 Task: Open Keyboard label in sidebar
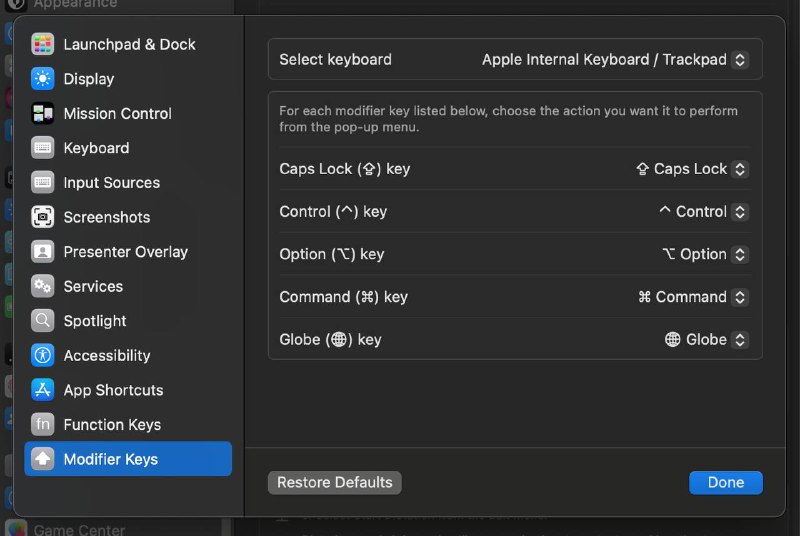[96, 148]
